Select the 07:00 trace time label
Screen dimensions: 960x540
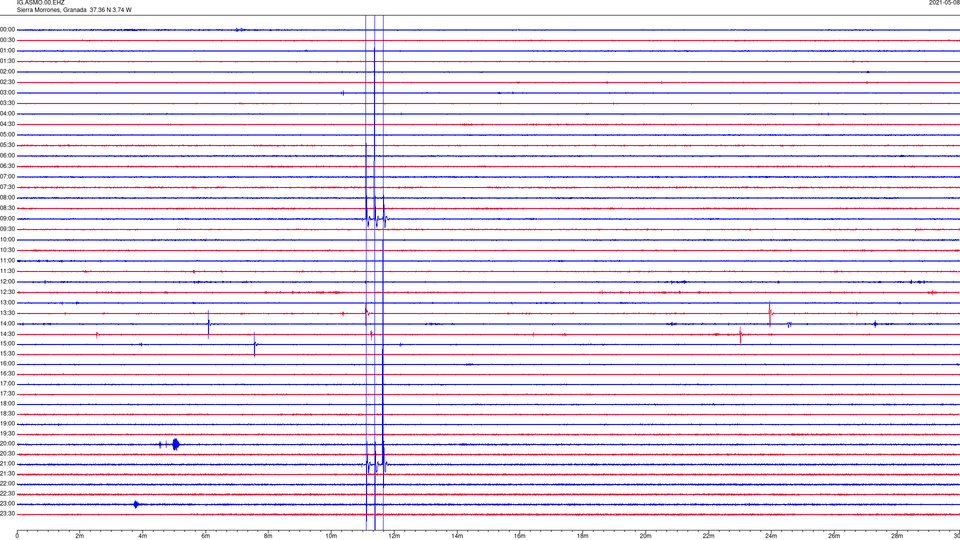(7, 176)
